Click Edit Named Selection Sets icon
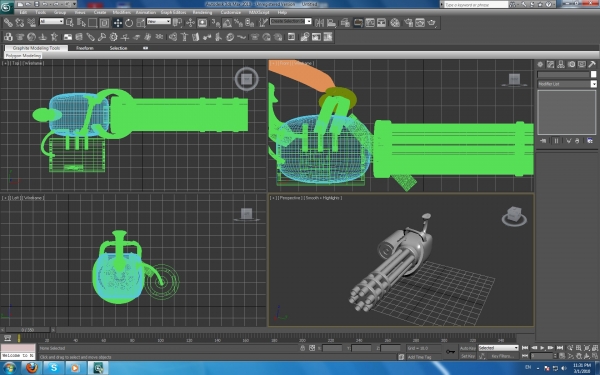Screen dimensions: 600x375 pos(263,23)
